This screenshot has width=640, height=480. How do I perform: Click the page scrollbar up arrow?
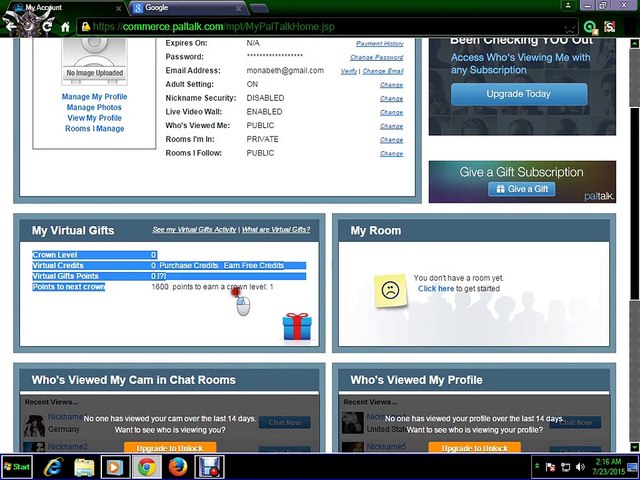pyautogui.click(x=635, y=43)
